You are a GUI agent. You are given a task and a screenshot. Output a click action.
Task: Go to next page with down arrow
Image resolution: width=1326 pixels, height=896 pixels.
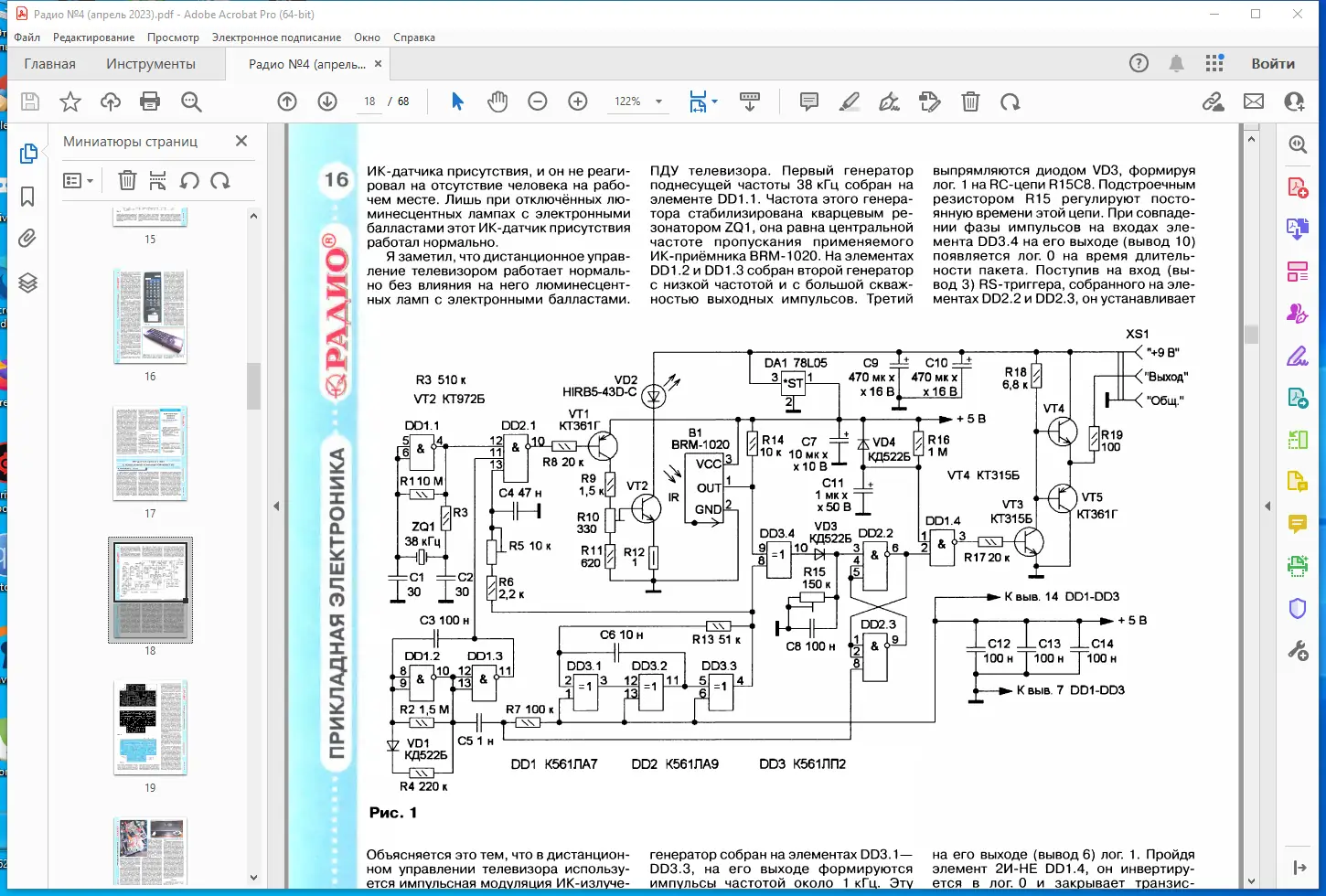pos(327,101)
